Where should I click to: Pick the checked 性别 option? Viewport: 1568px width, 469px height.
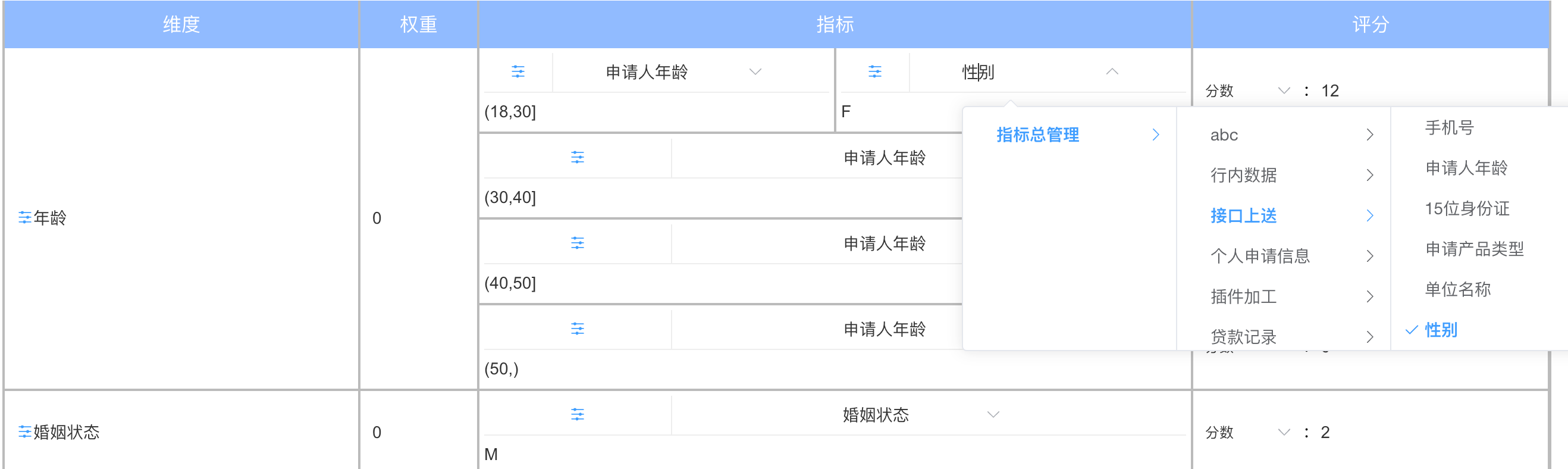click(x=1441, y=330)
